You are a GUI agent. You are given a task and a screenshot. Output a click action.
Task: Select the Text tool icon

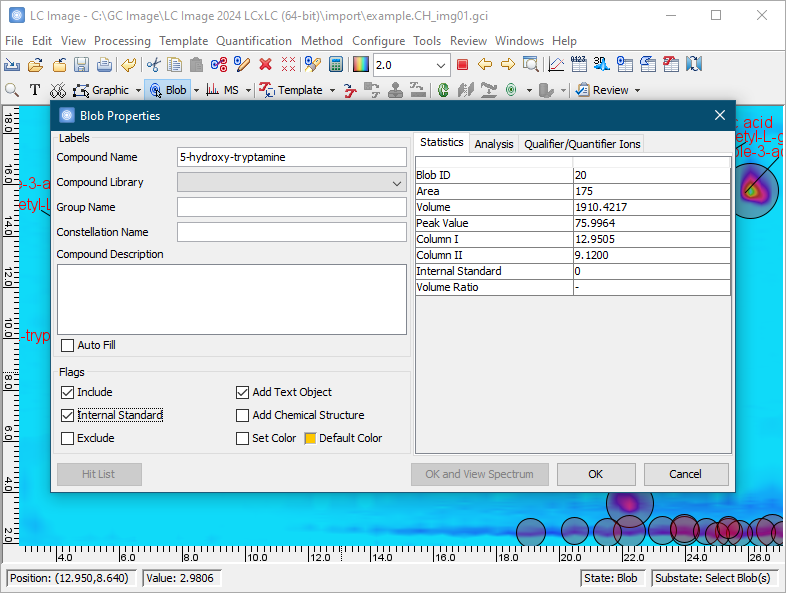[x=35, y=90]
